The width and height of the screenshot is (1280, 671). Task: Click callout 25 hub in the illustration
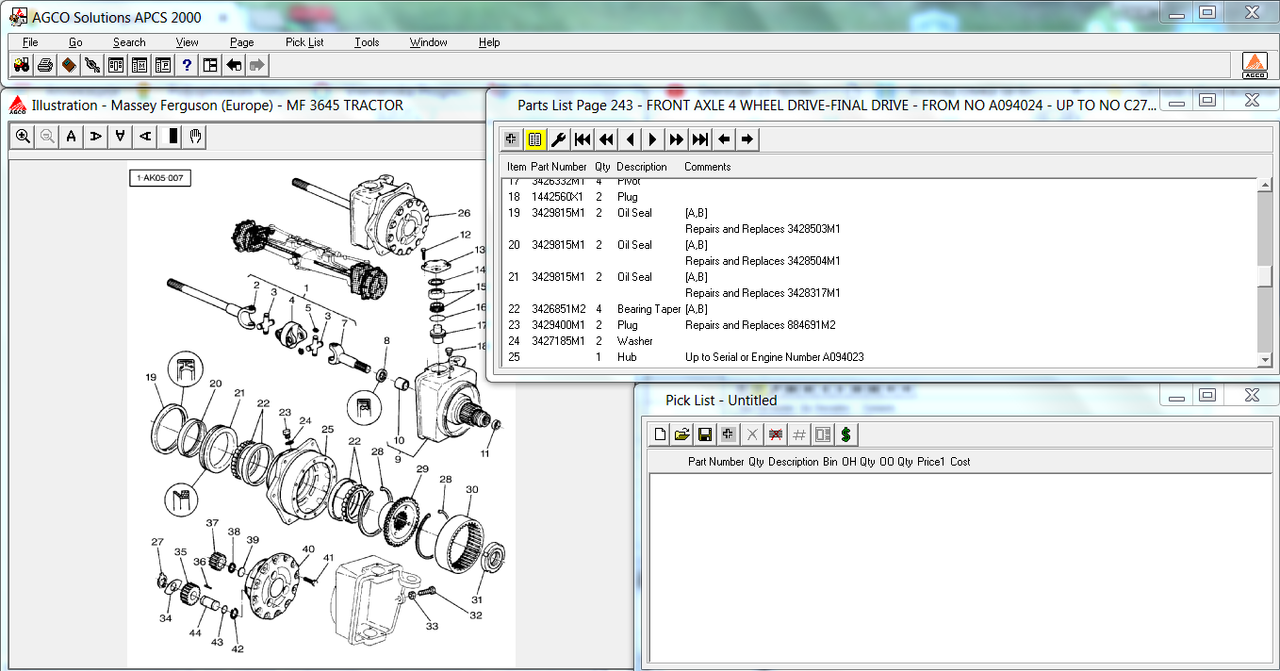click(x=326, y=429)
